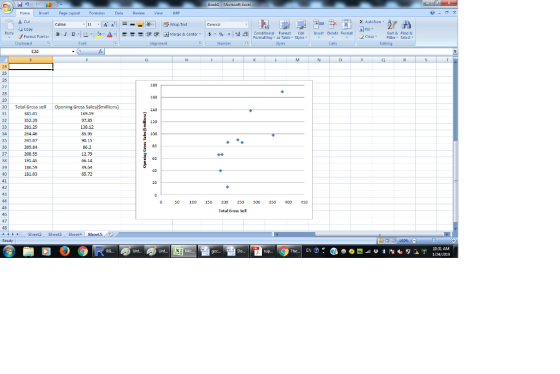Apply the red font color
This screenshot has width=560, height=374.
pyautogui.click(x=110, y=34)
